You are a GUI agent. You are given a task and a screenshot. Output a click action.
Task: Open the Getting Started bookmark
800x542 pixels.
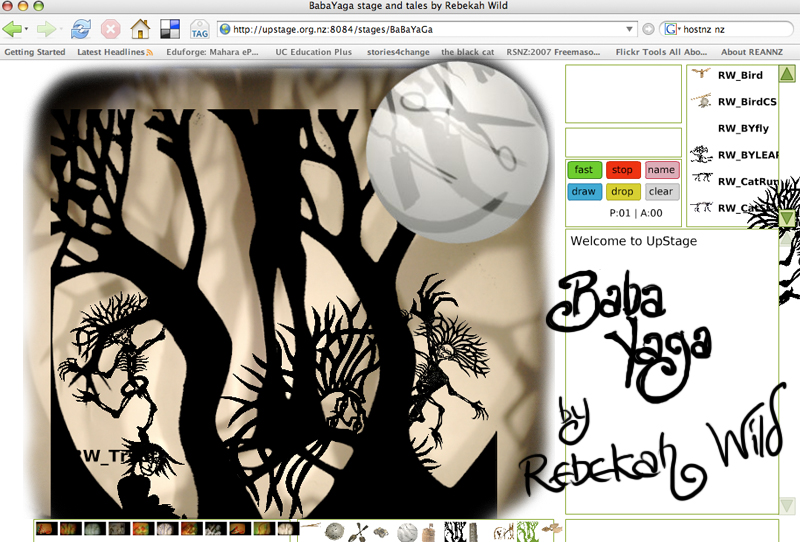pyautogui.click(x=35, y=52)
